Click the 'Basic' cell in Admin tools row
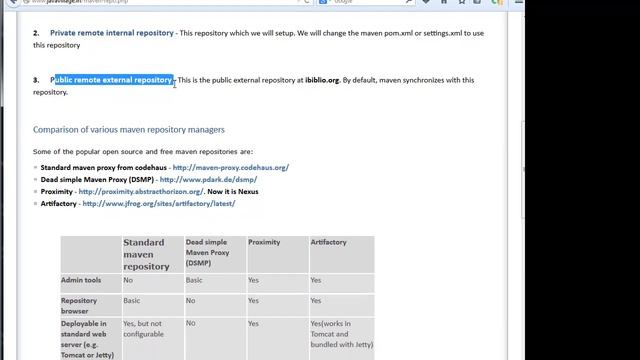 (x=216, y=283)
